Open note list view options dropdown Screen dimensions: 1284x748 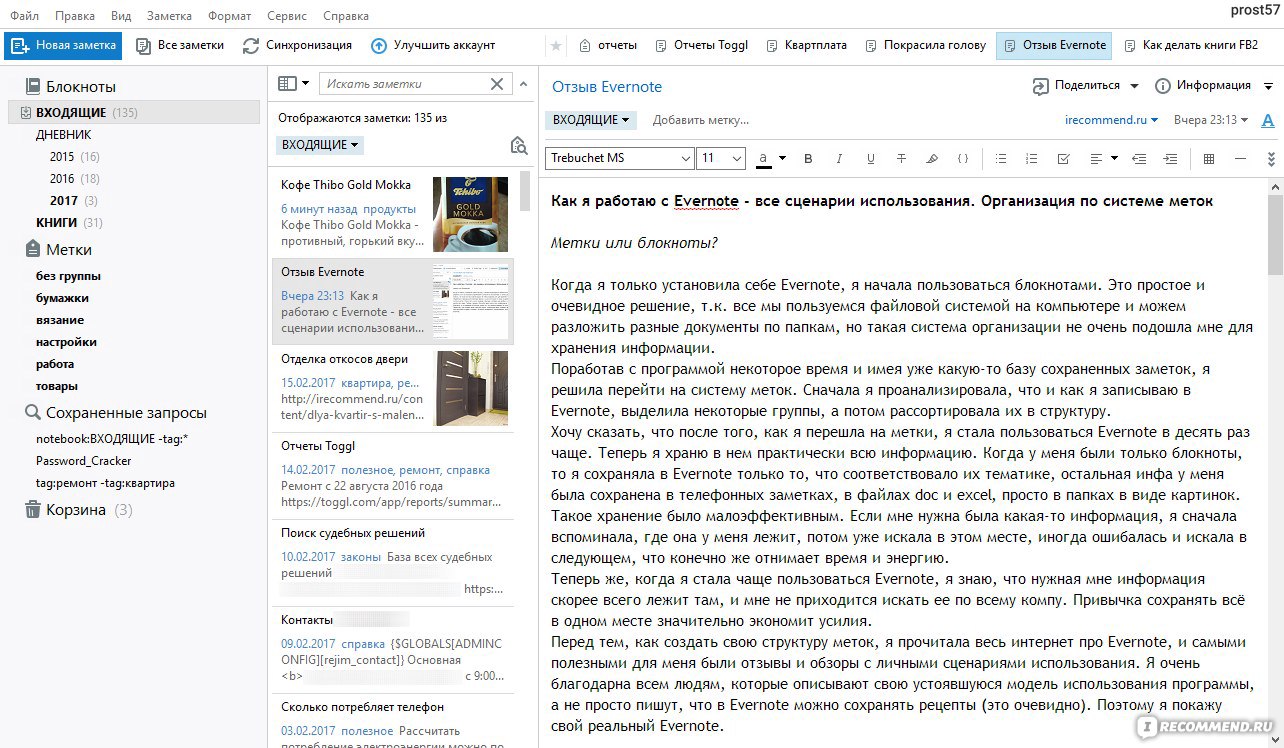pos(293,84)
